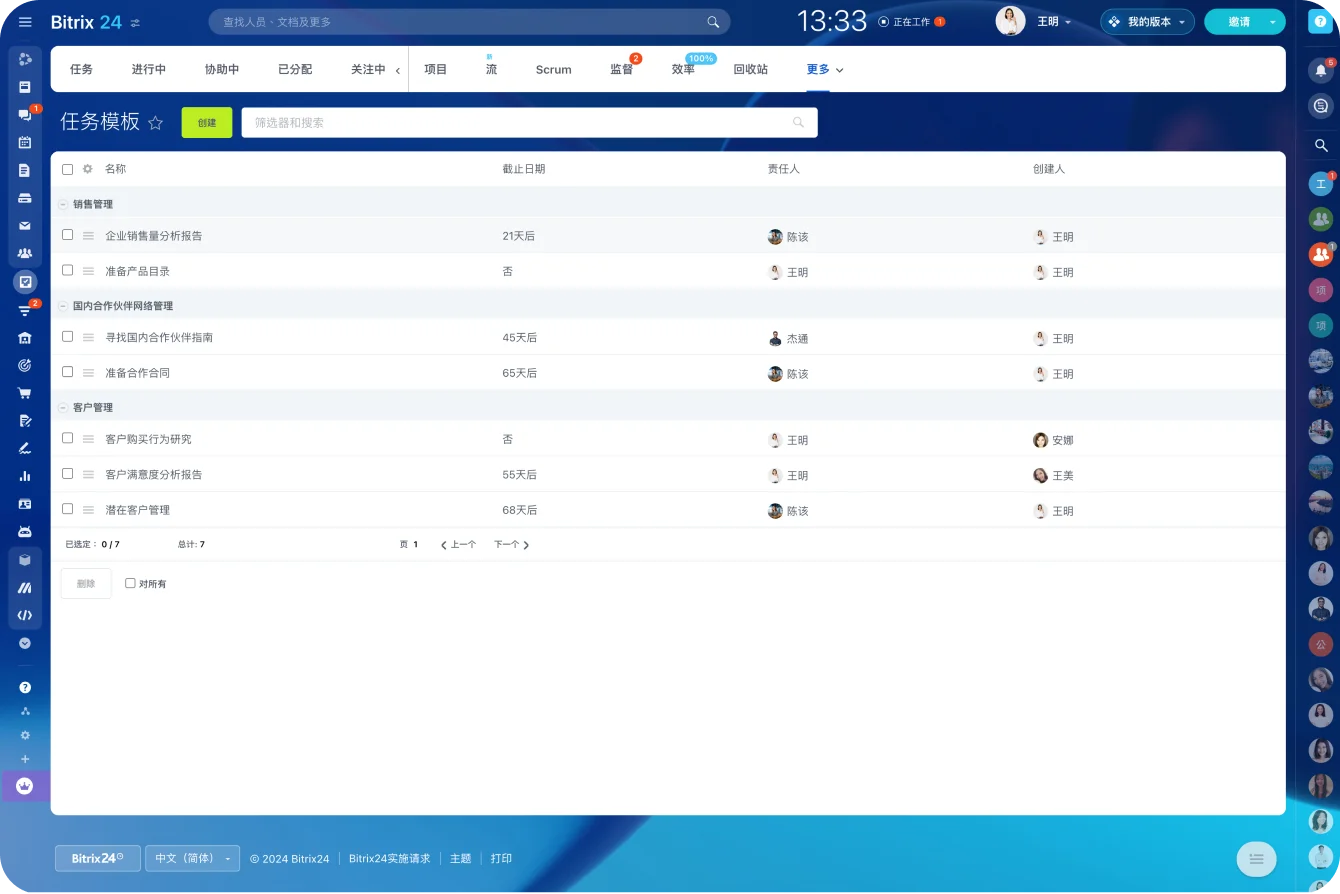
Task: Open the help question mark icon
Action: pyautogui.click(x=1320, y=22)
